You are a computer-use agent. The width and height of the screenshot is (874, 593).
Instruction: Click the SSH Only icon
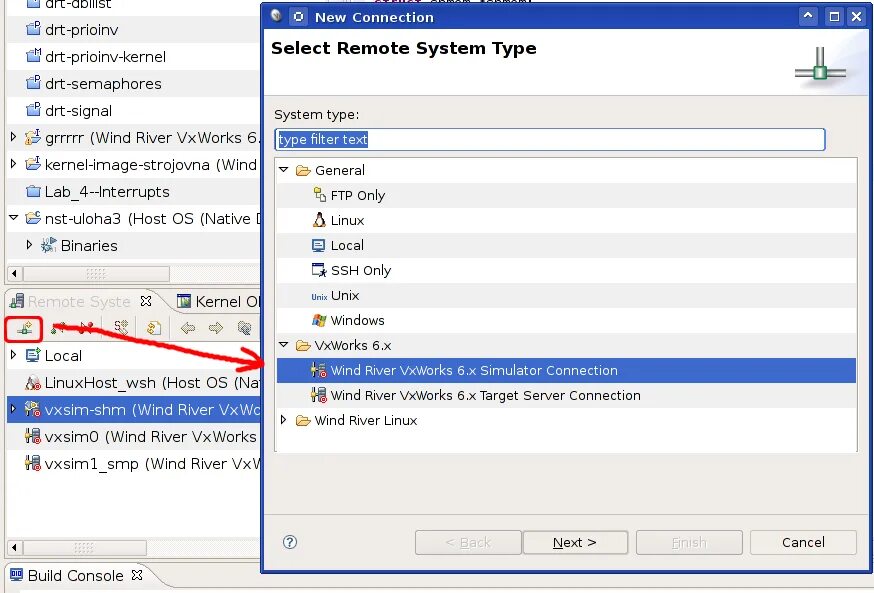pos(319,270)
